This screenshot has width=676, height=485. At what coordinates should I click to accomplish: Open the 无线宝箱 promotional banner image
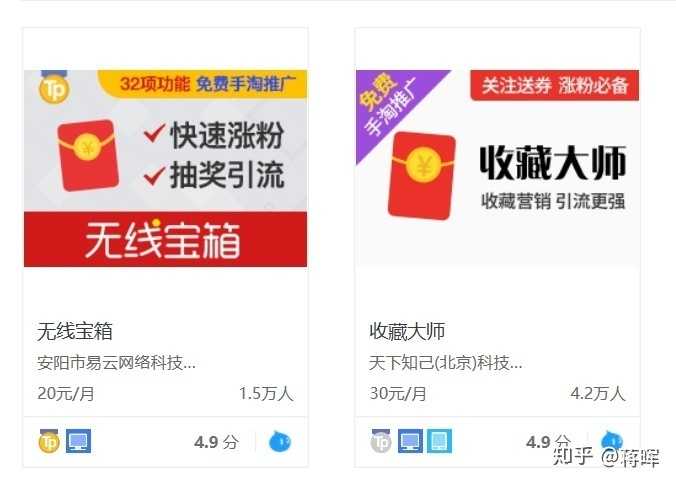166,169
